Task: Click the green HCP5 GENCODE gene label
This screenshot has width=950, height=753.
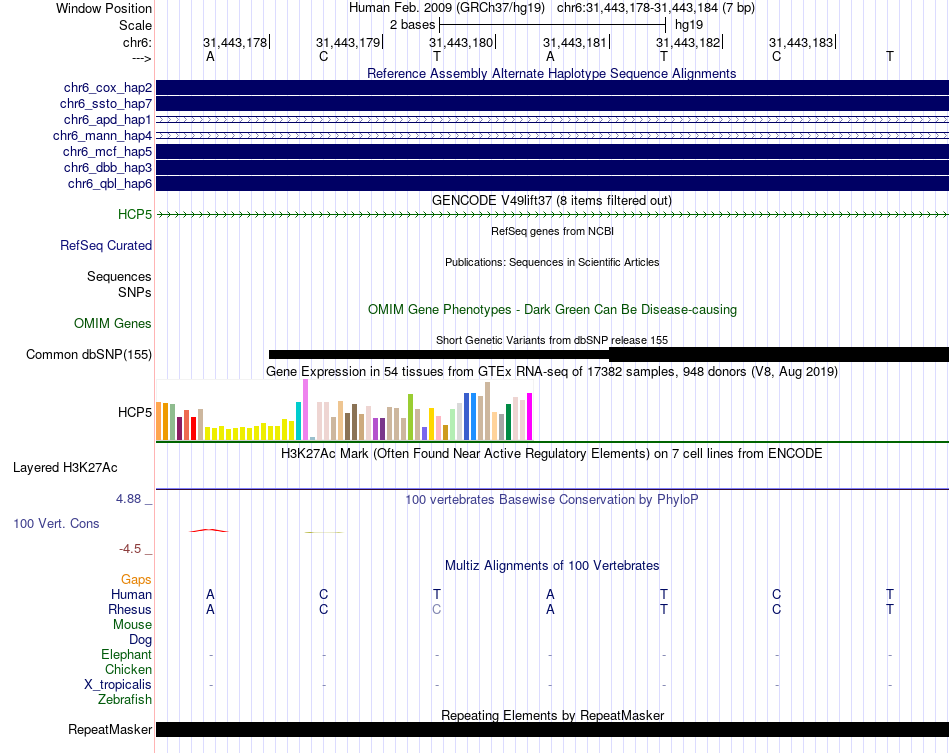Action: tap(135, 214)
